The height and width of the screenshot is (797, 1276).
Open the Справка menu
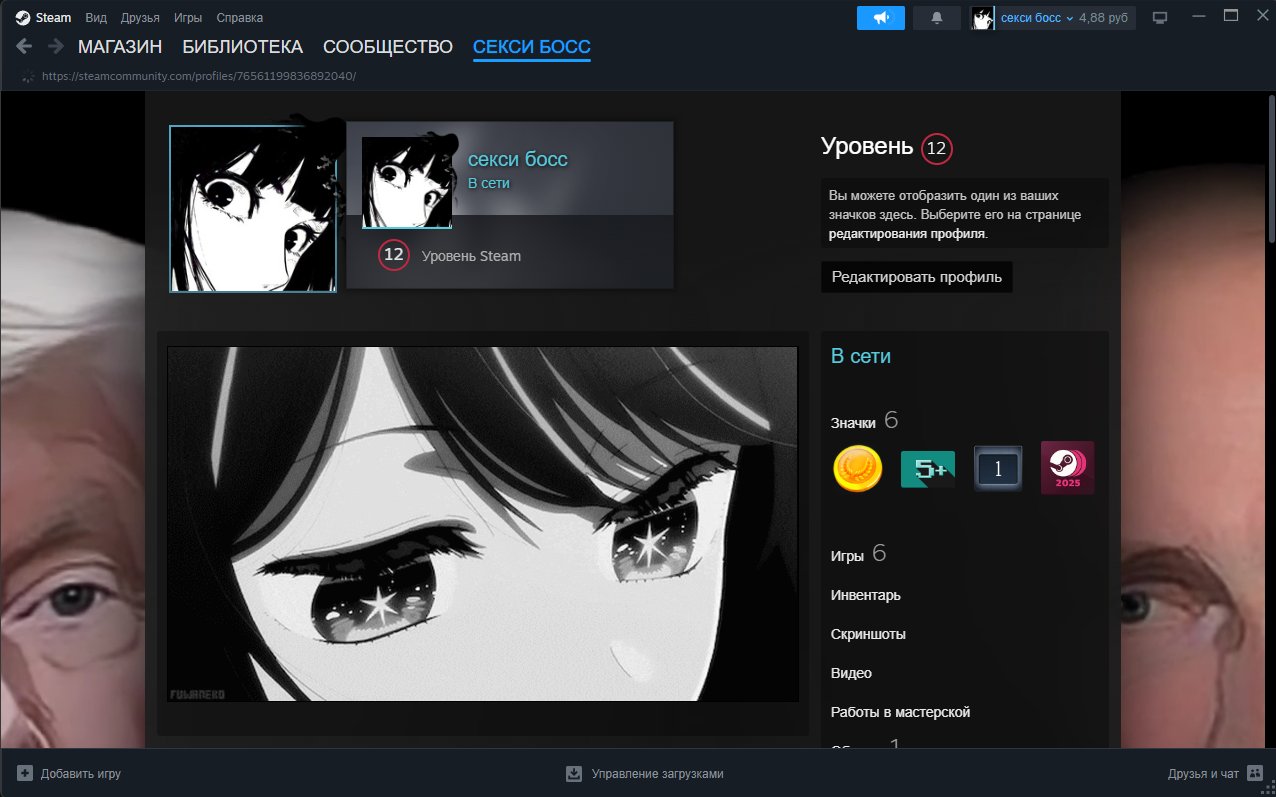240,18
